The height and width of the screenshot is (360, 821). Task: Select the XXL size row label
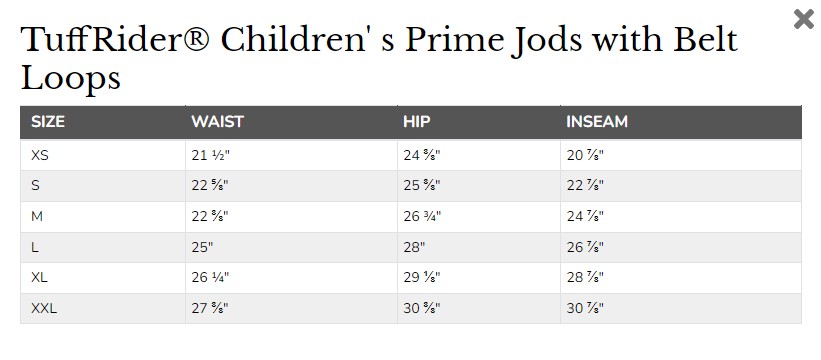tap(44, 308)
